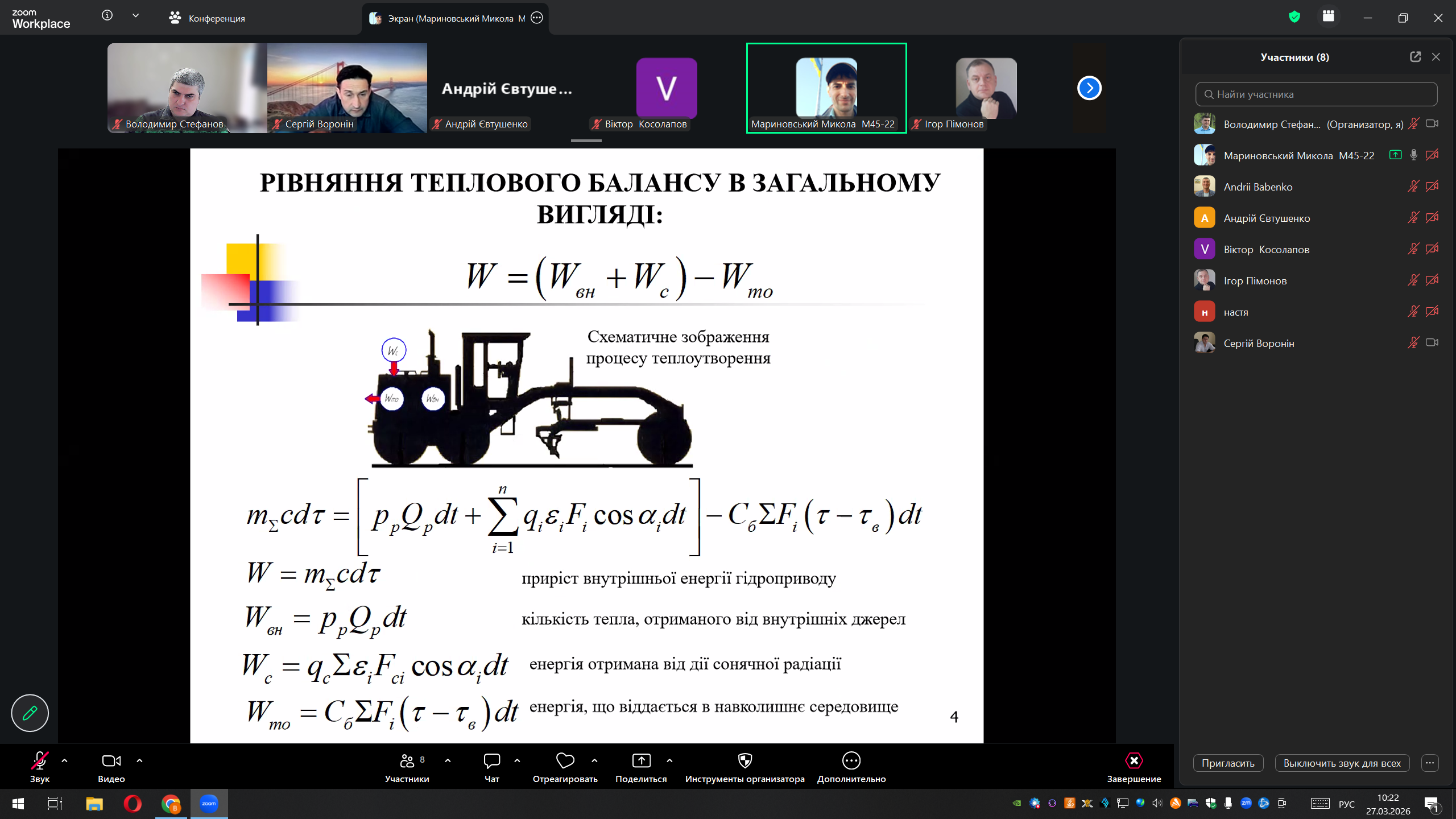This screenshot has width=1456, height=819.
Task: Click Выключить звук для всех button
Action: (x=1342, y=763)
